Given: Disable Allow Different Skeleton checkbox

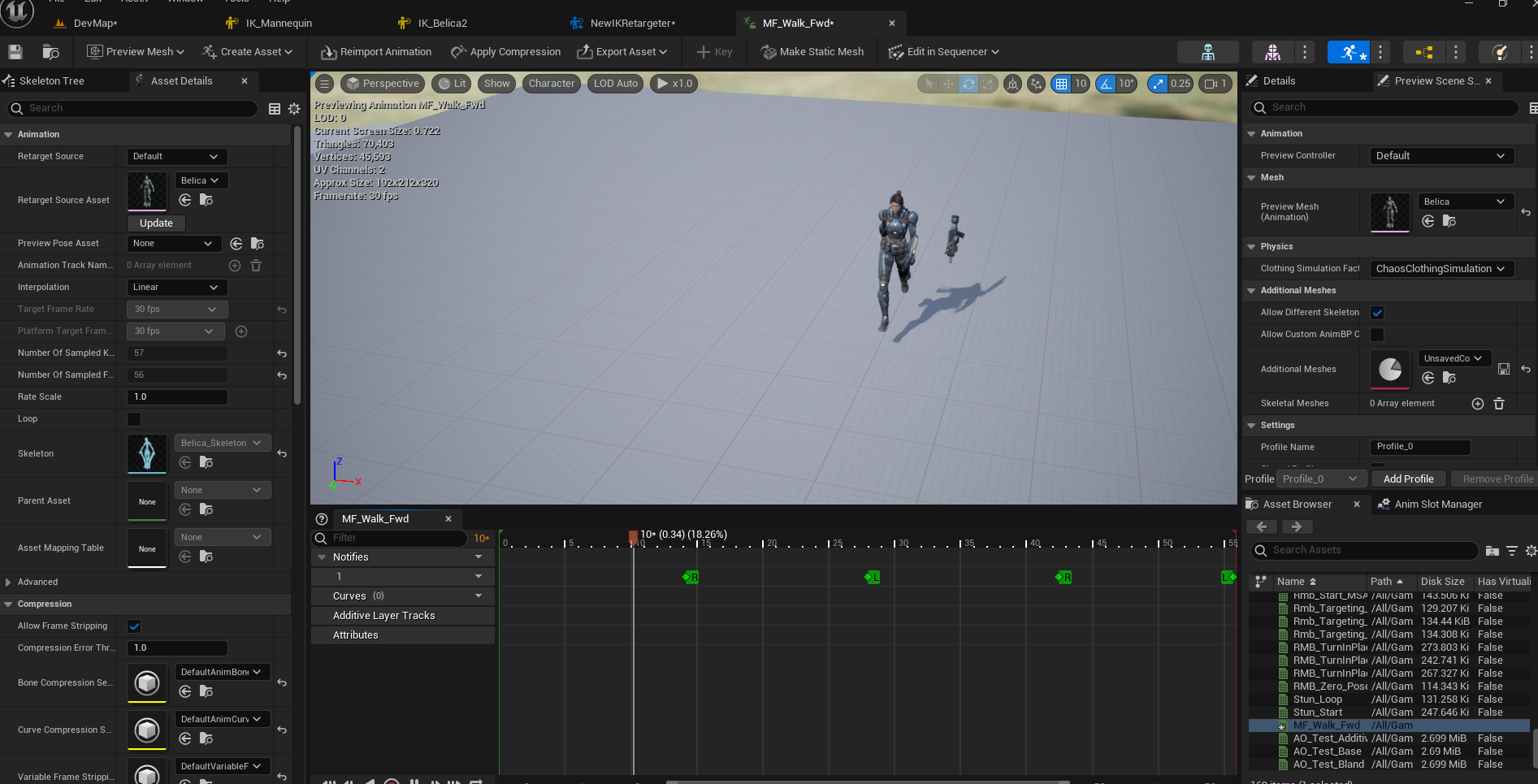Looking at the screenshot, I should coord(1377,313).
